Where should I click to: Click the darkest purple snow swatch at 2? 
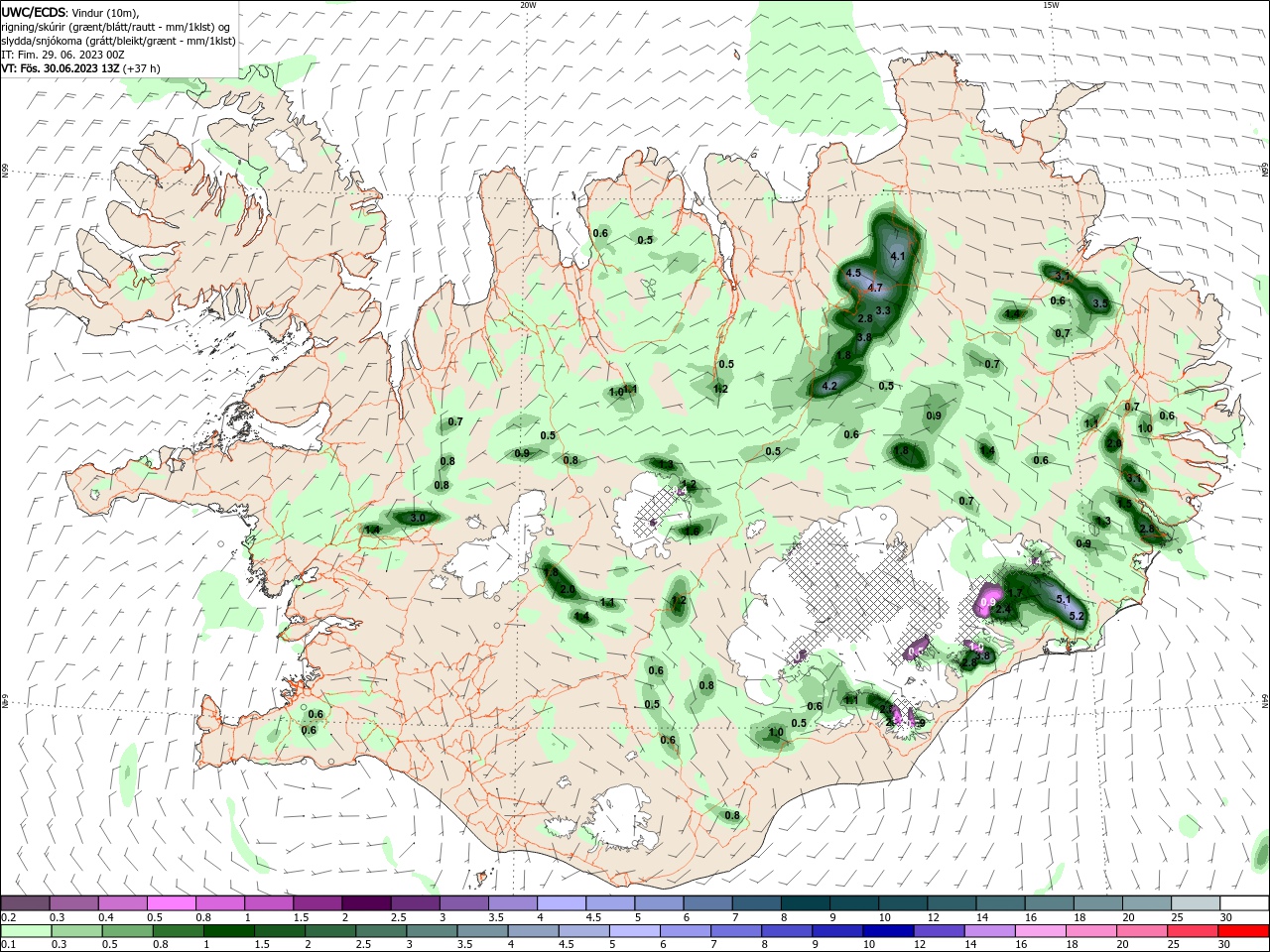click(365, 903)
